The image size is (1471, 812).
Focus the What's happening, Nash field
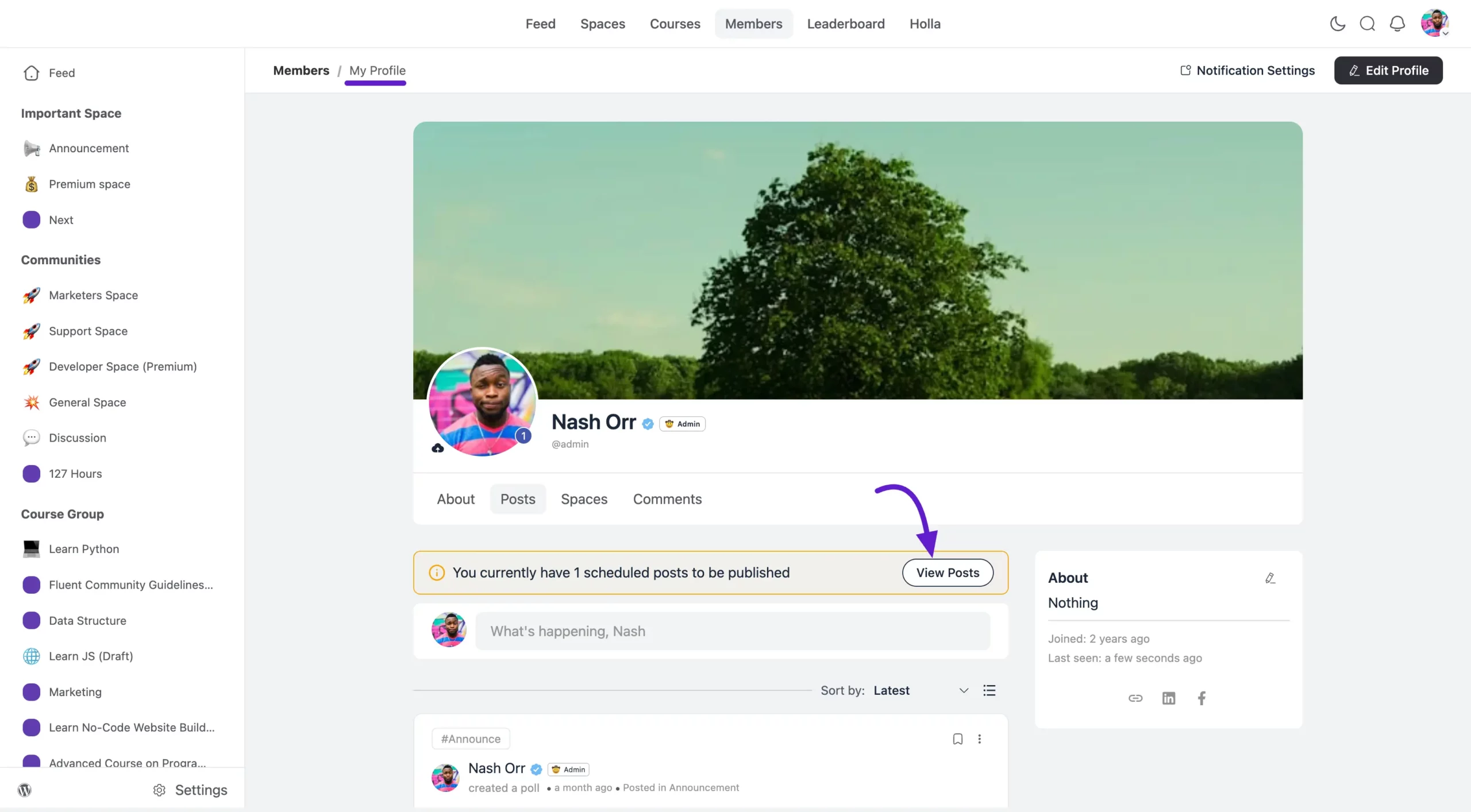tap(733, 631)
